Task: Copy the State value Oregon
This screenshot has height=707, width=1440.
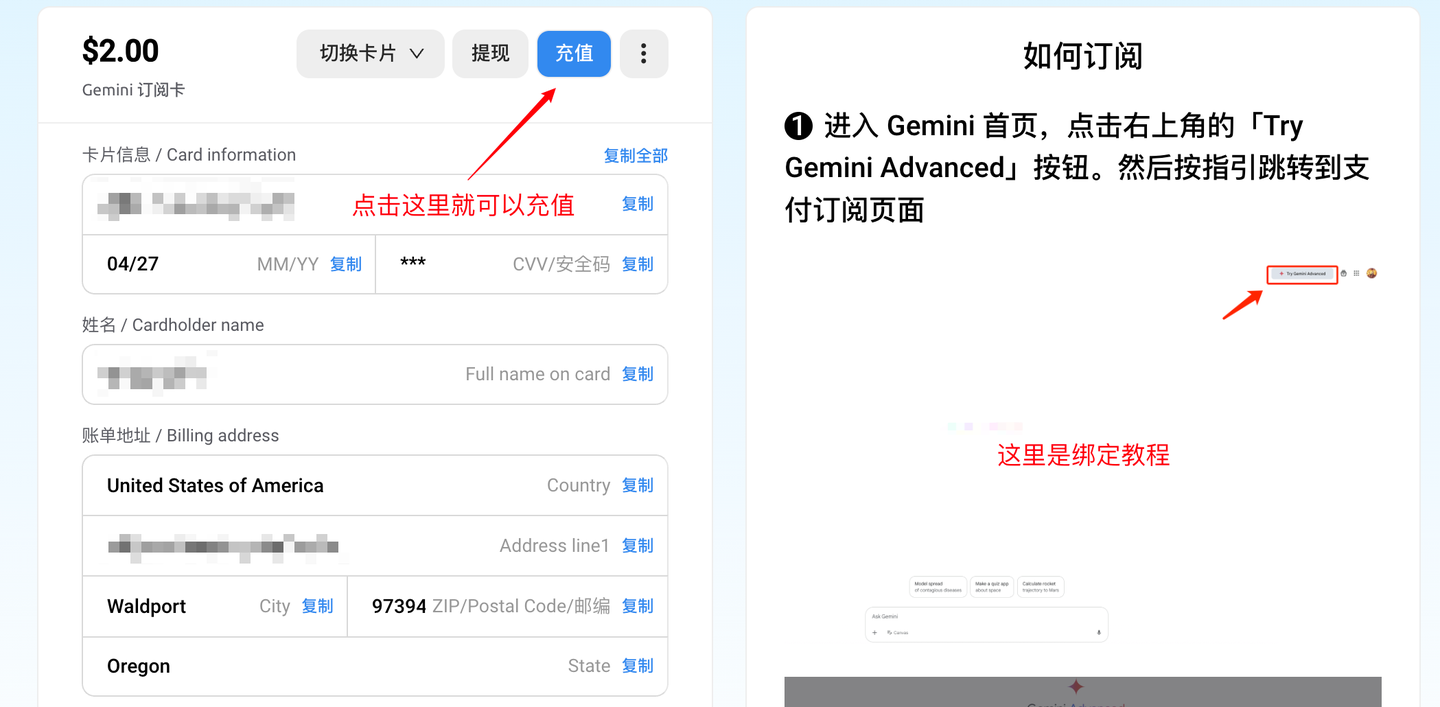Action: [x=637, y=666]
